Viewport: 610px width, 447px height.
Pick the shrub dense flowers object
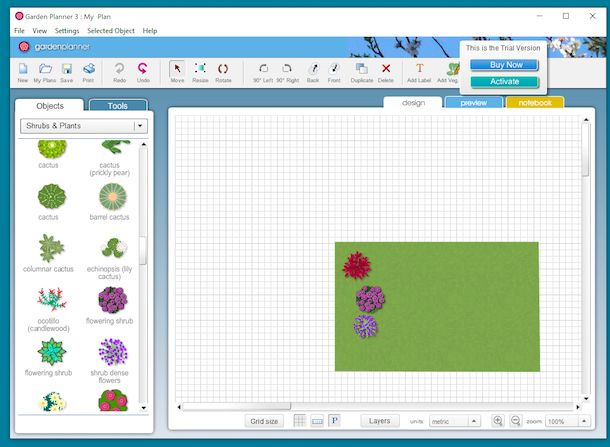pyautogui.click(x=112, y=352)
